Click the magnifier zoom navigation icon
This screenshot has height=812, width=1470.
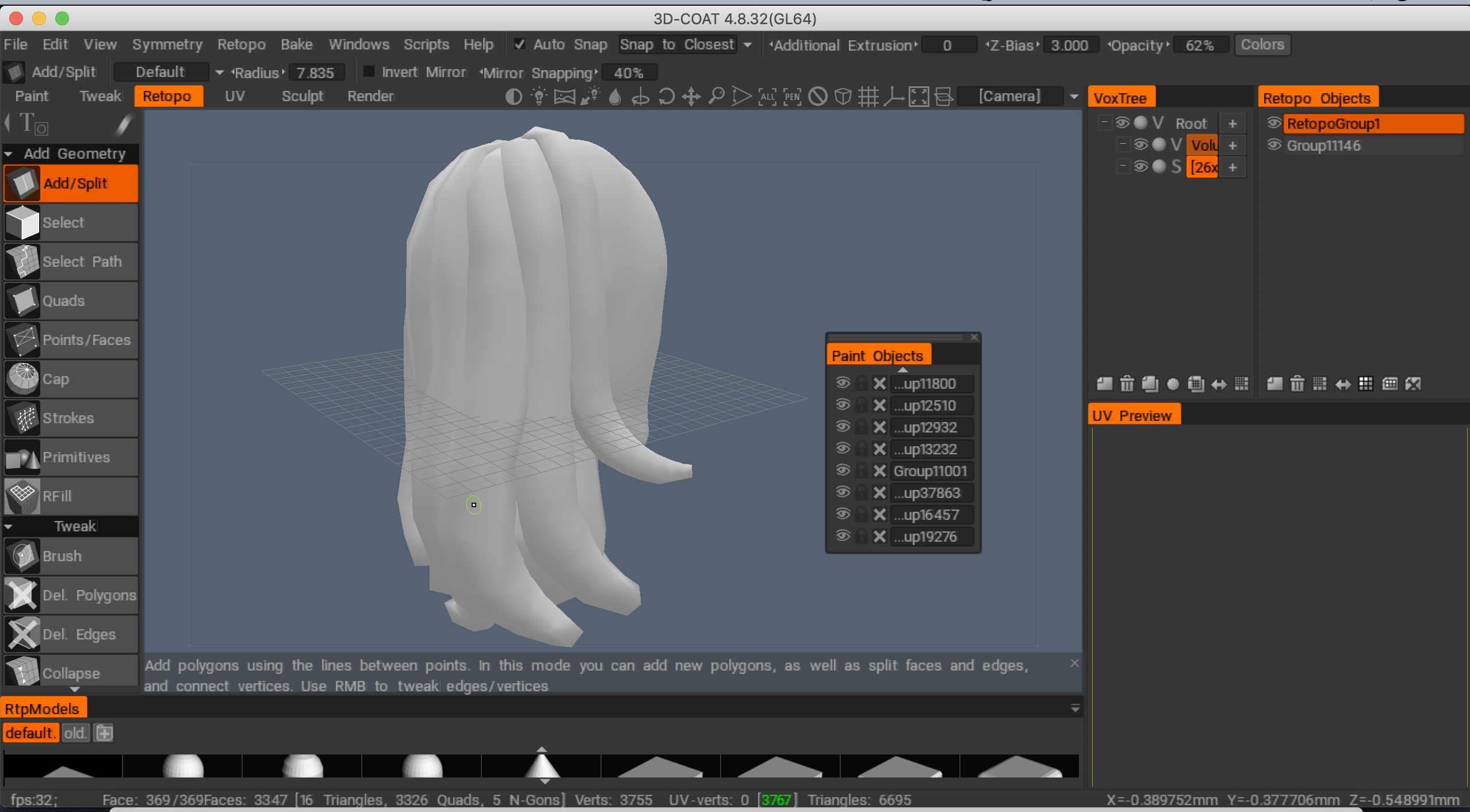716,96
